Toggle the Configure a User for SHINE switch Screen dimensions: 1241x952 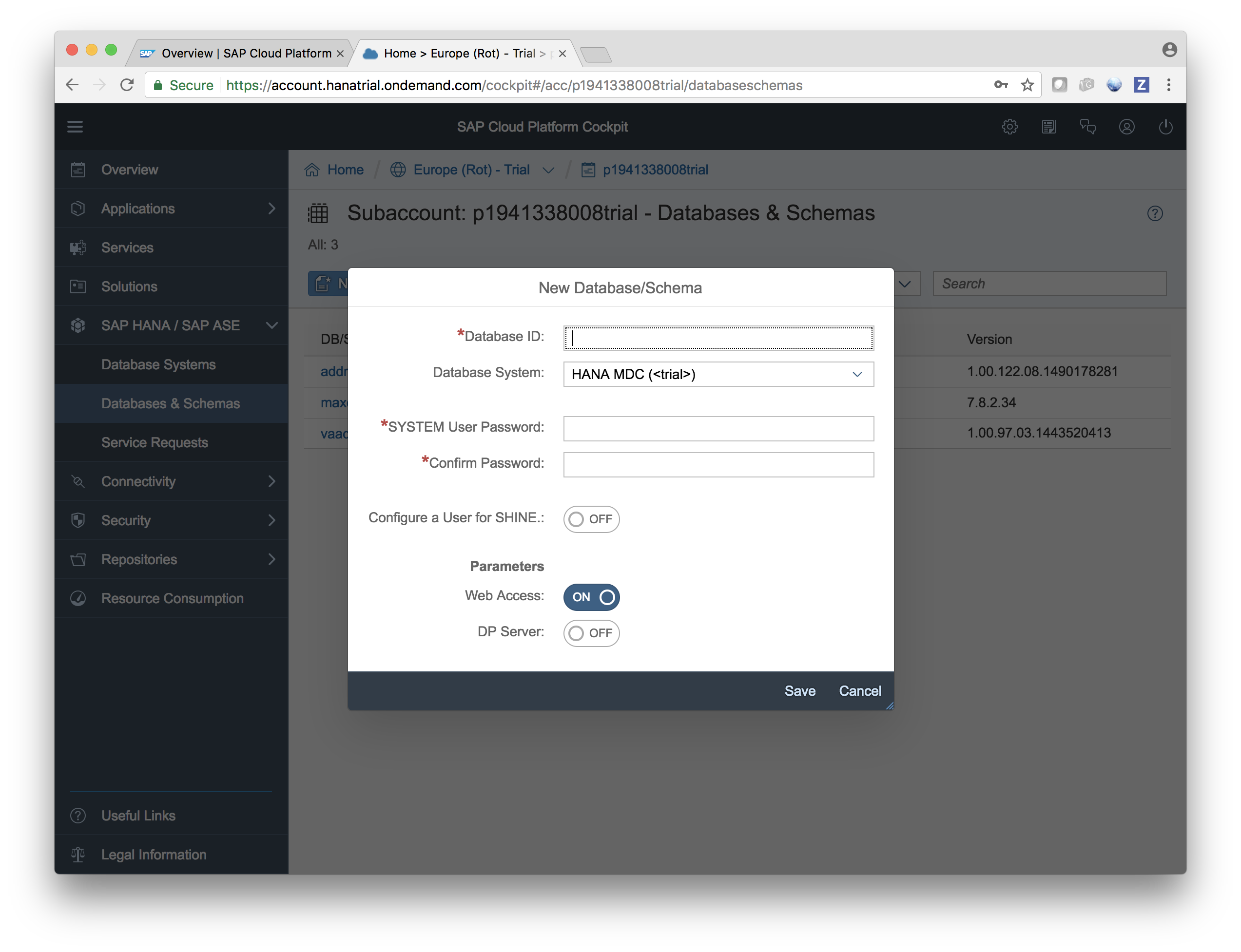pyautogui.click(x=591, y=519)
